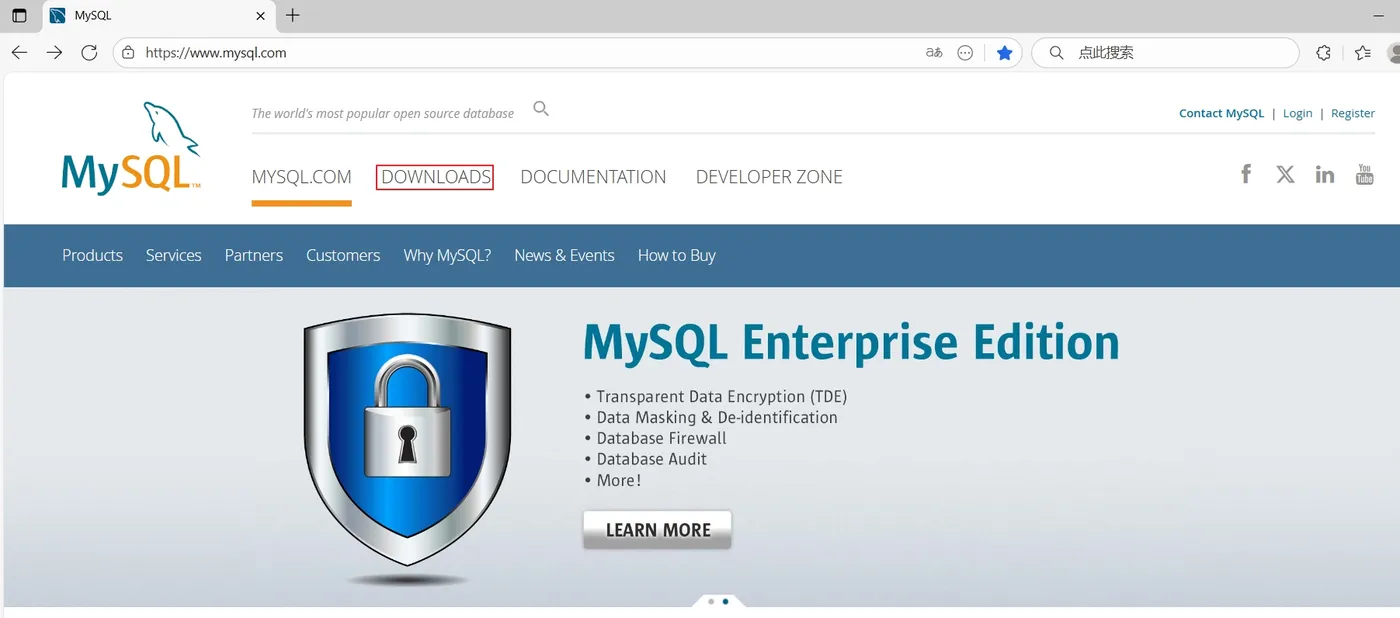Open the favorites list icon
The width and height of the screenshot is (1400, 618).
click(x=1362, y=53)
